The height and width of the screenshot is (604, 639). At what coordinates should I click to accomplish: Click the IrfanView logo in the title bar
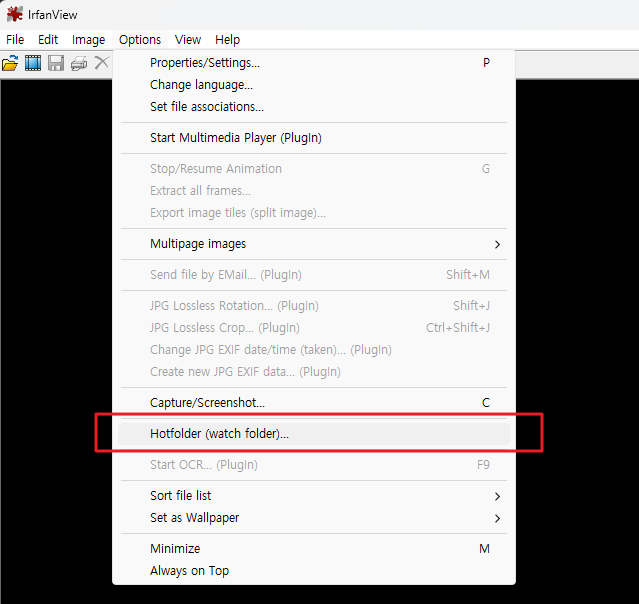click(15, 15)
